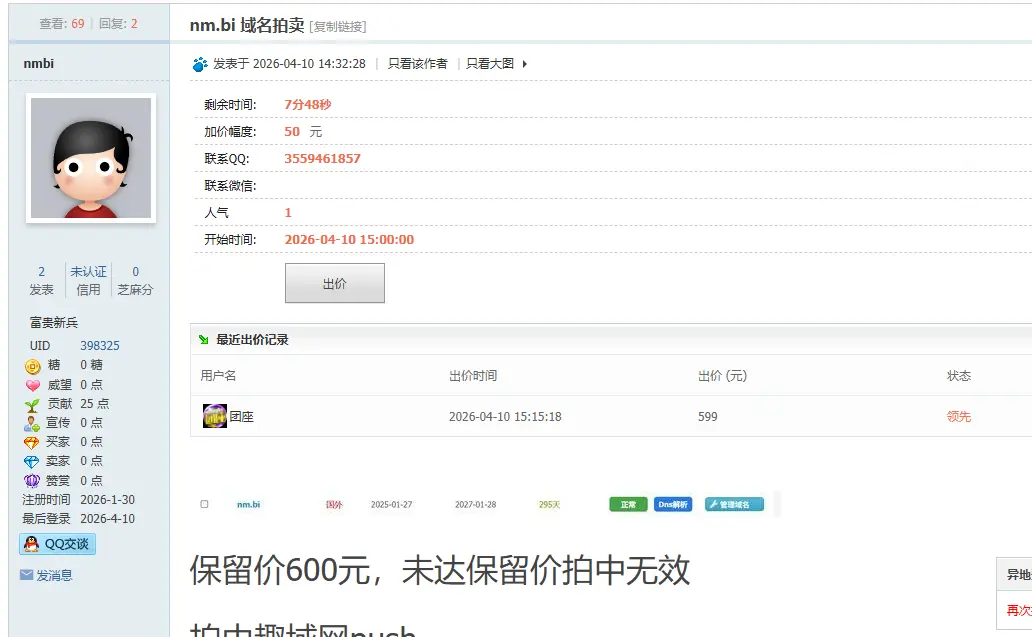Screen dimensions: 1032x637
Task: Select the 只看该作者 filter link
Action: [x=417, y=64]
